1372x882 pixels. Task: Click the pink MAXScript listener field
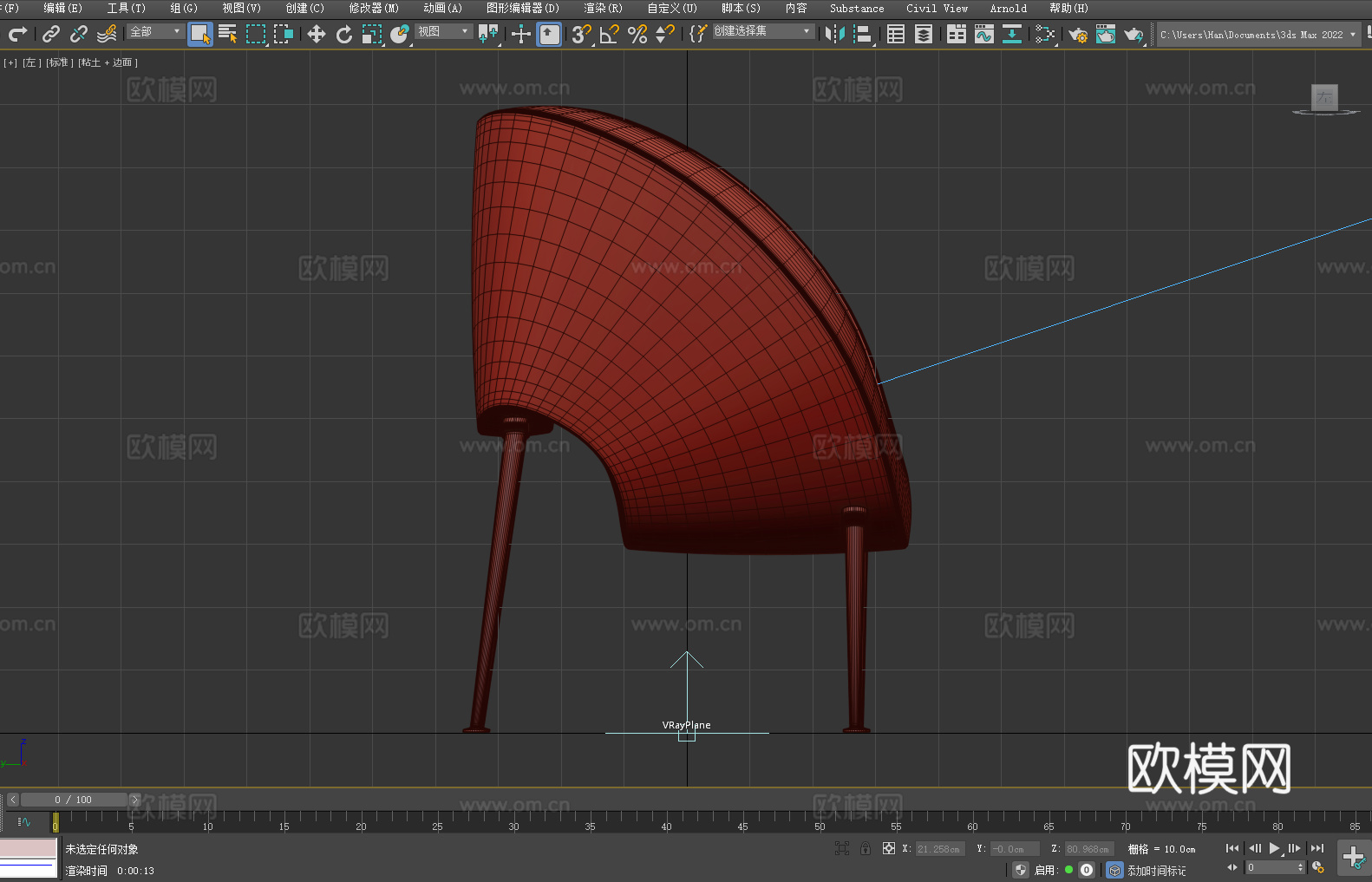(29, 847)
